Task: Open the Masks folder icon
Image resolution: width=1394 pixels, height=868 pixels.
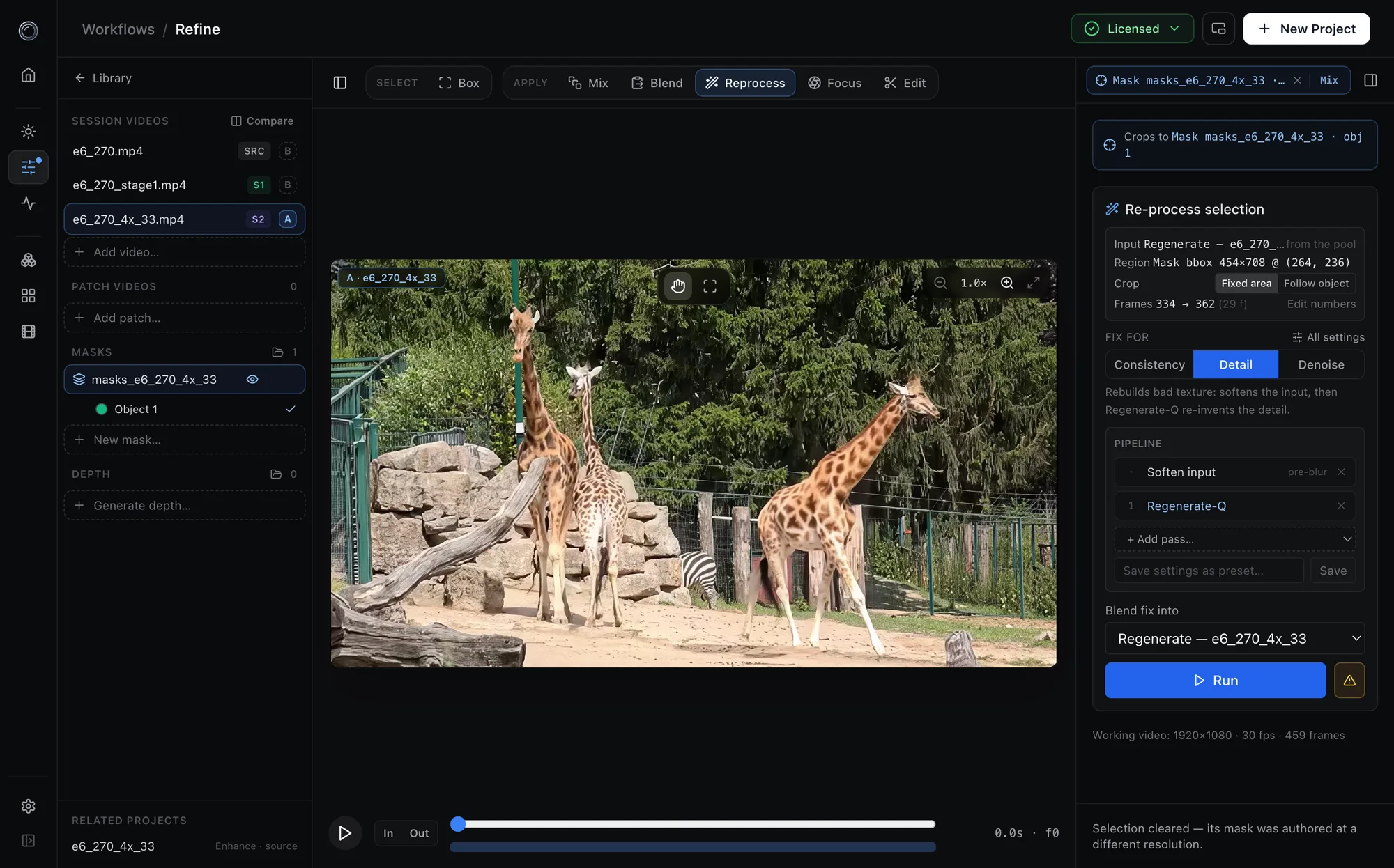Action: click(277, 352)
